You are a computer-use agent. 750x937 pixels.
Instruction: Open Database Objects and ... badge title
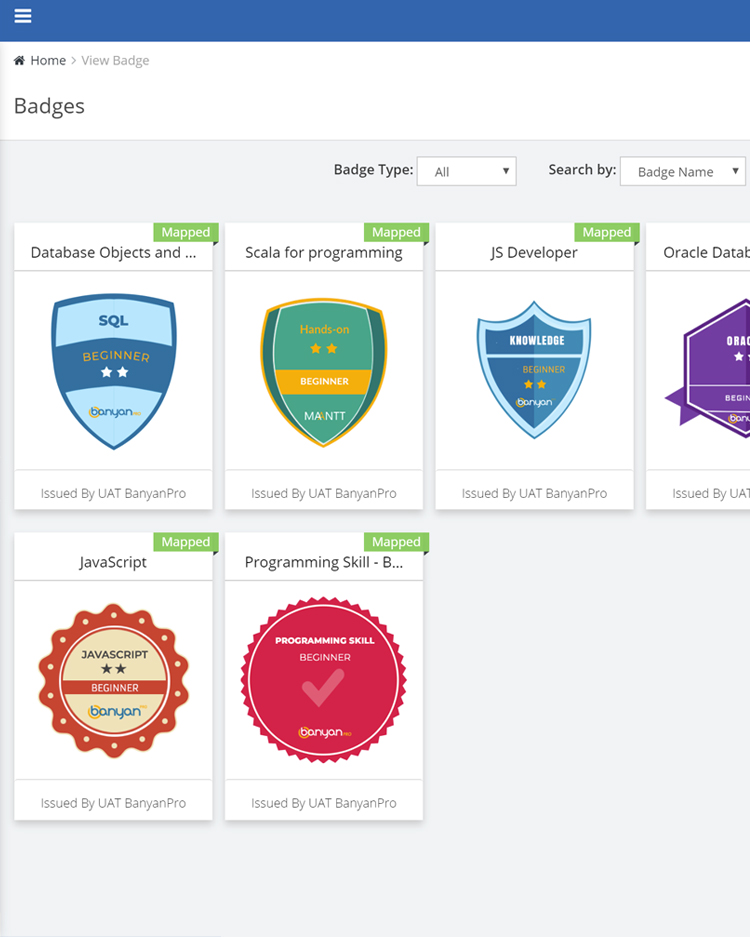(114, 253)
